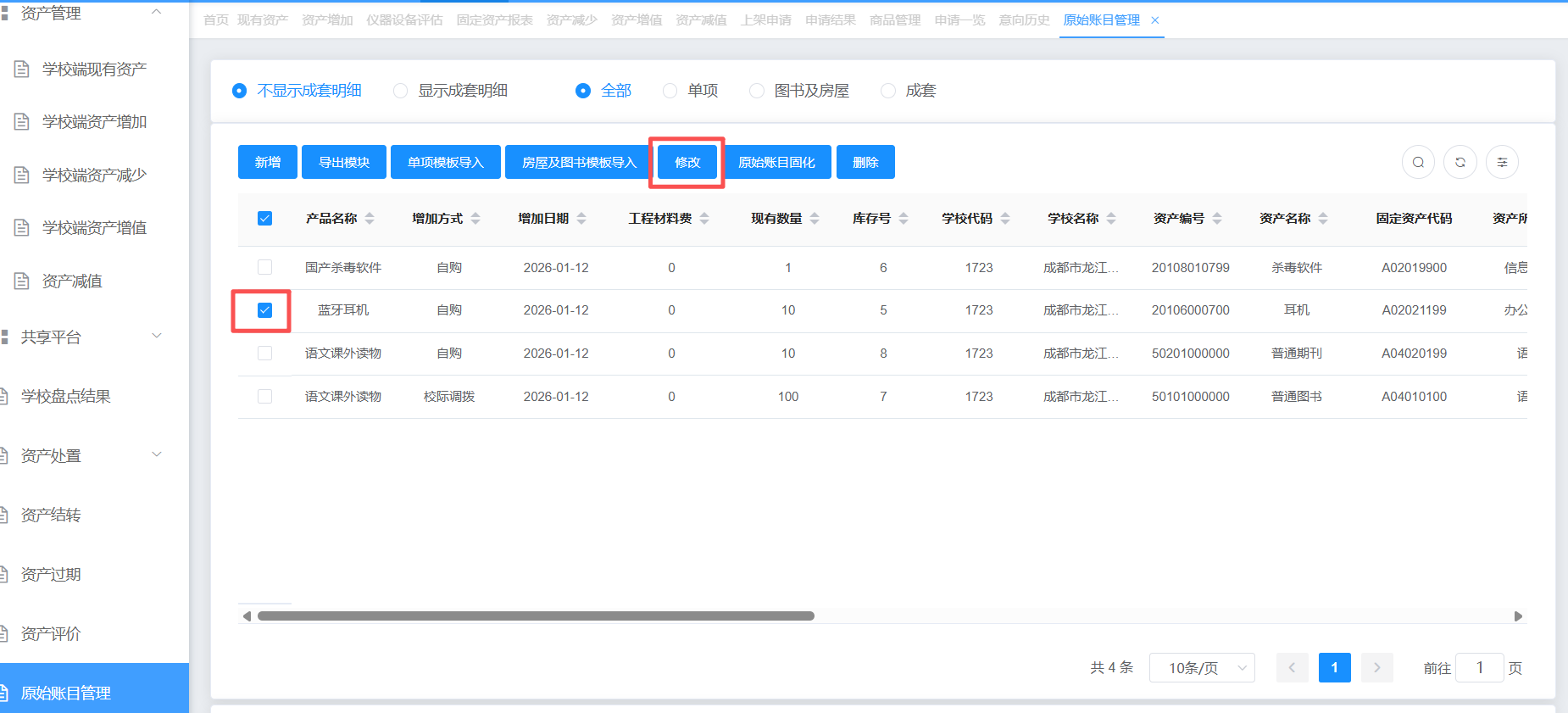This screenshot has height=713, width=1568.
Task: Click the 原始账目固化 button
Action: (x=776, y=162)
